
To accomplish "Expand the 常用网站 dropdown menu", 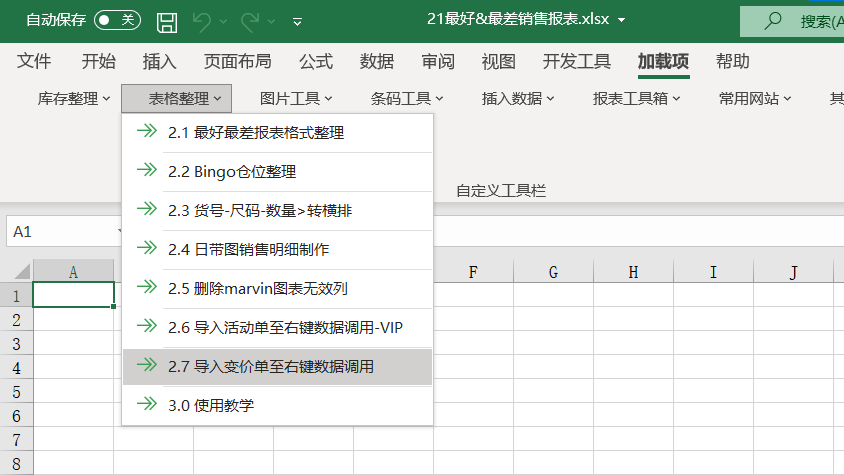I will coord(755,99).
